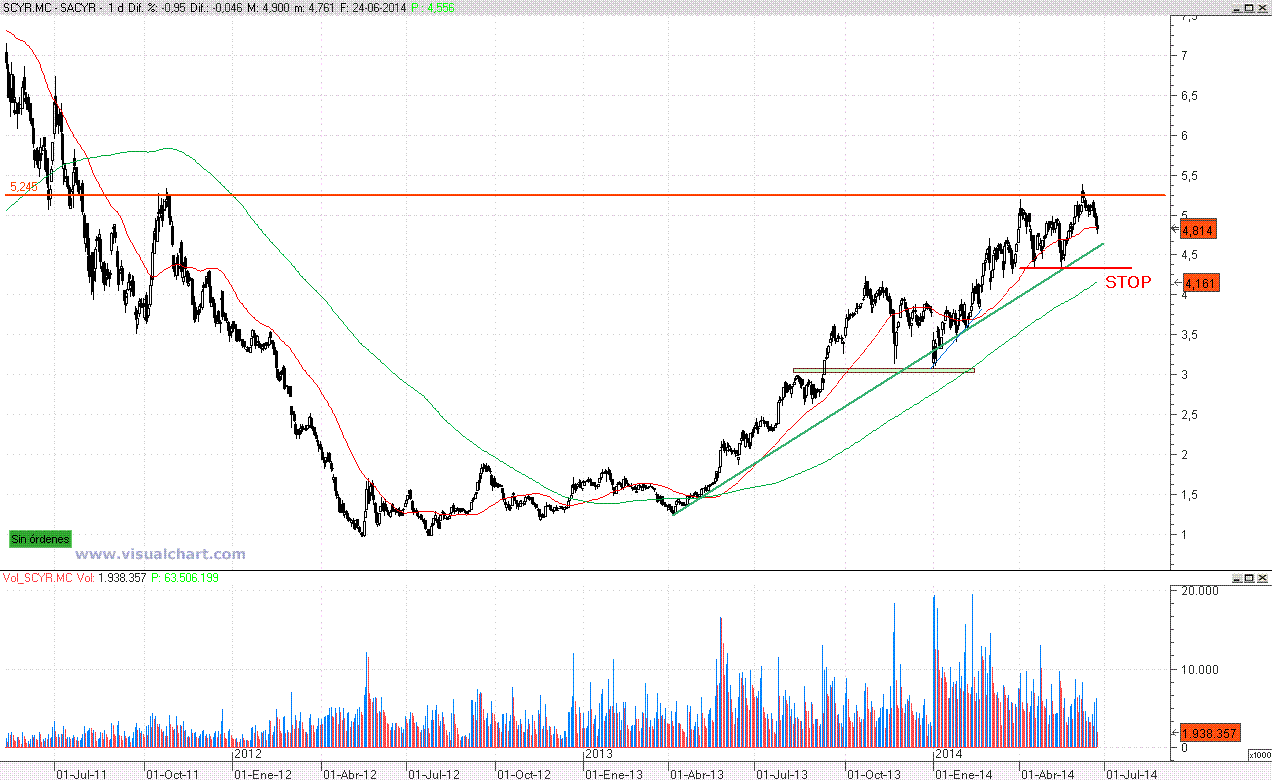Click the 01-Jul-14 date axis label
Viewport: 1272px width, 781px height.
coord(1131,774)
